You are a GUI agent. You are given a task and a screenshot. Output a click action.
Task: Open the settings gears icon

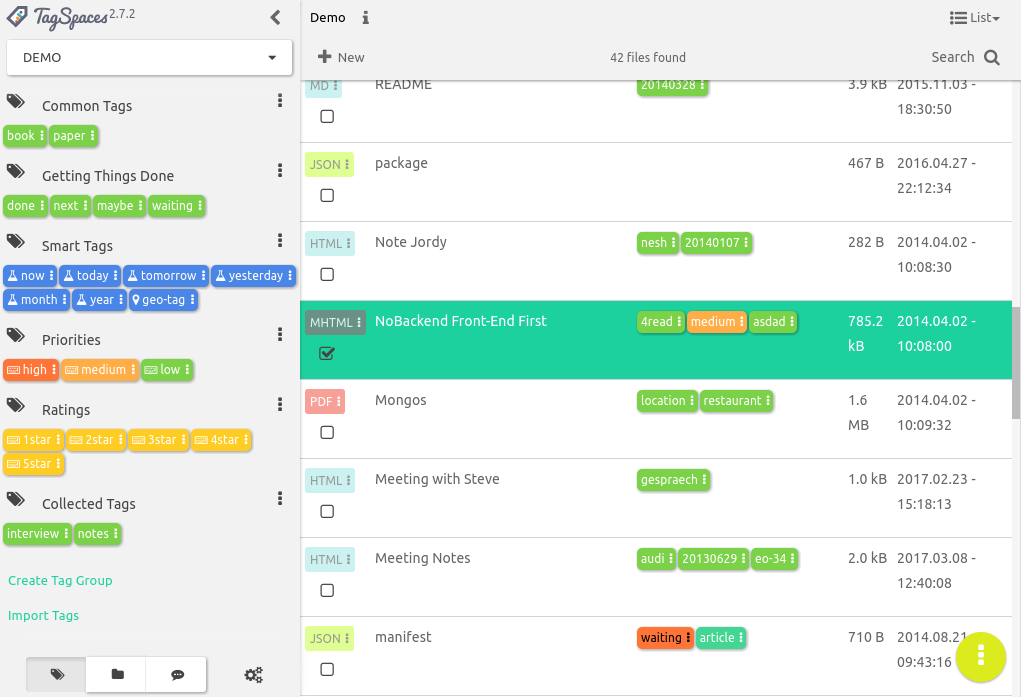tap(253, 675)
